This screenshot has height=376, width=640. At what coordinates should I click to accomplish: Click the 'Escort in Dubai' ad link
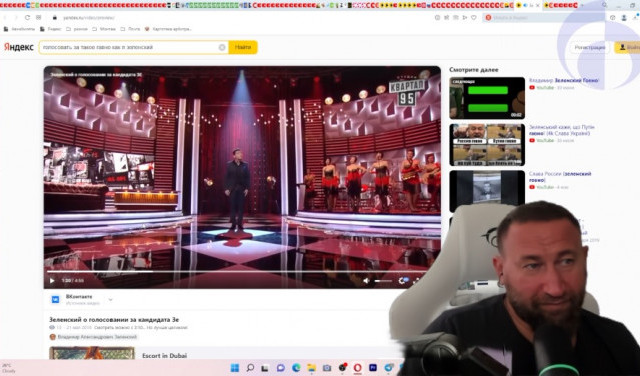coord(164,356)
